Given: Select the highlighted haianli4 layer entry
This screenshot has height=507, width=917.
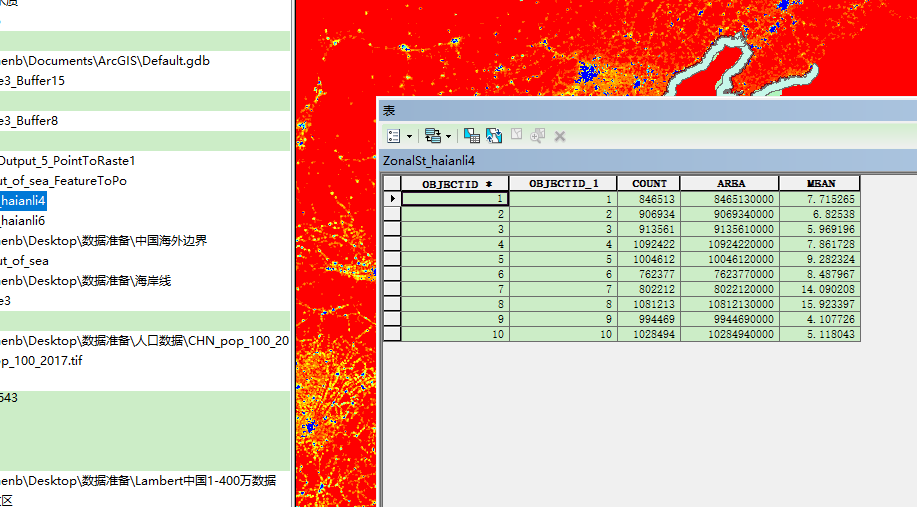Looking at the screenshot, I should click(x=23, y=201).
